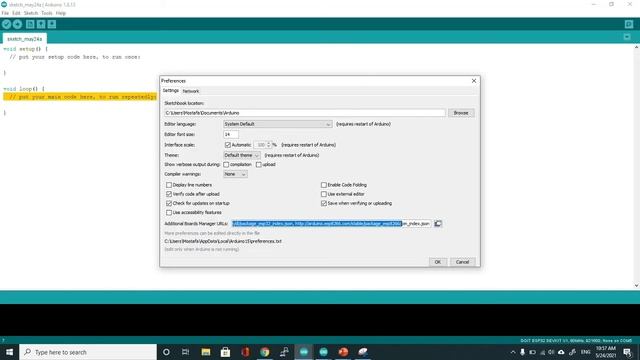Toggle Verify code after upload
640x360 pixels.
[169, 194]
